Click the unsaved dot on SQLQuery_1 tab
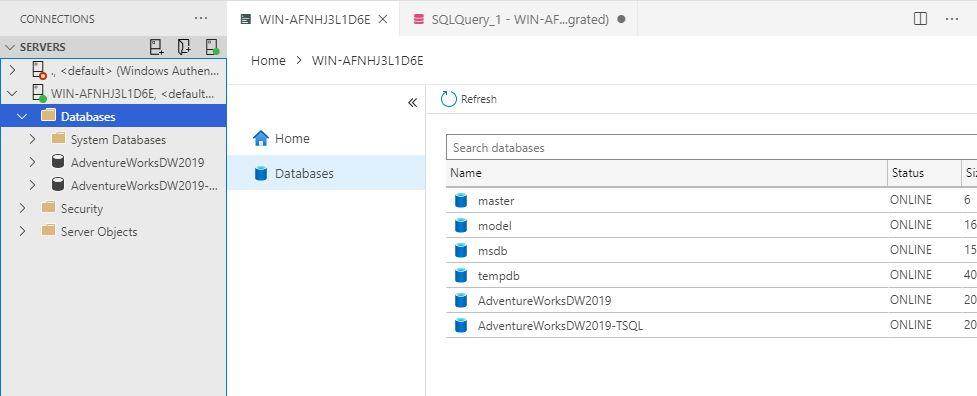This screenshot has height=396, width=977. tap(621, 19)
